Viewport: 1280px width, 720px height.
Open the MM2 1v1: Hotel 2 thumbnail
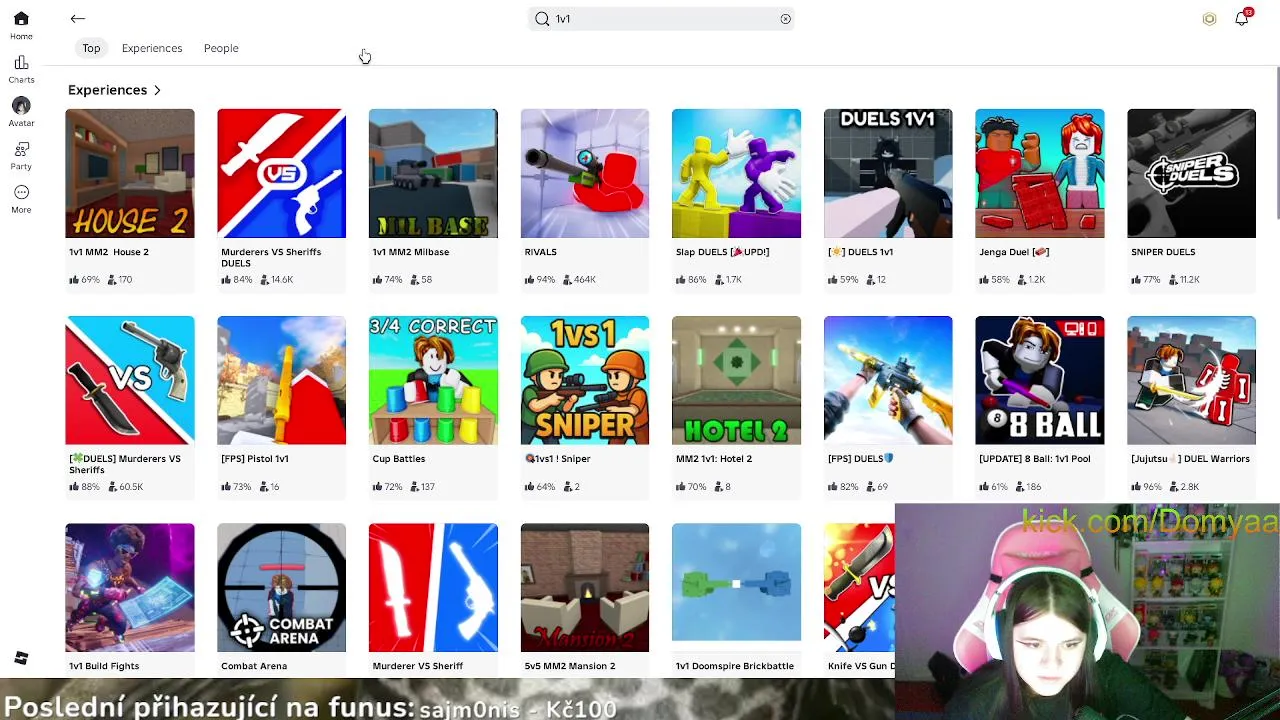click(x=736, y=380)
